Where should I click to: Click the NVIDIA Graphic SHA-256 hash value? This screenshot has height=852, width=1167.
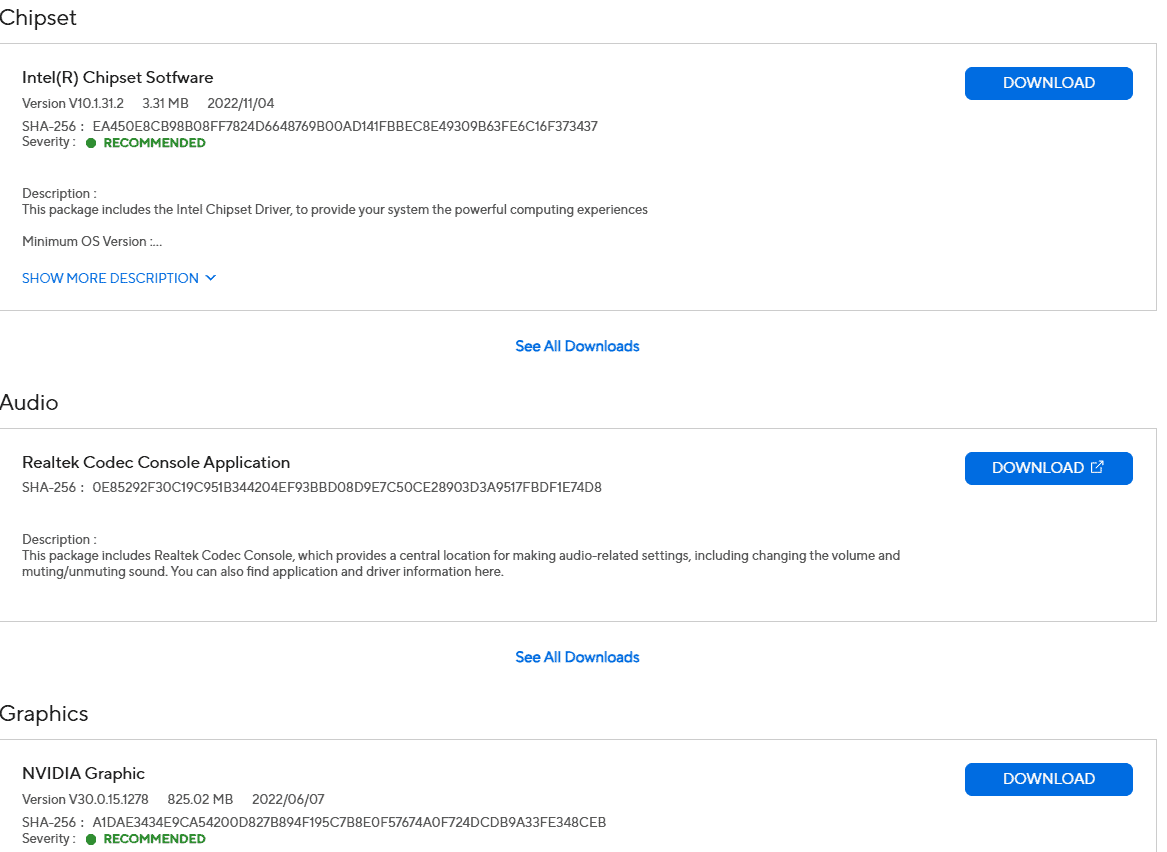pos(349,822)
